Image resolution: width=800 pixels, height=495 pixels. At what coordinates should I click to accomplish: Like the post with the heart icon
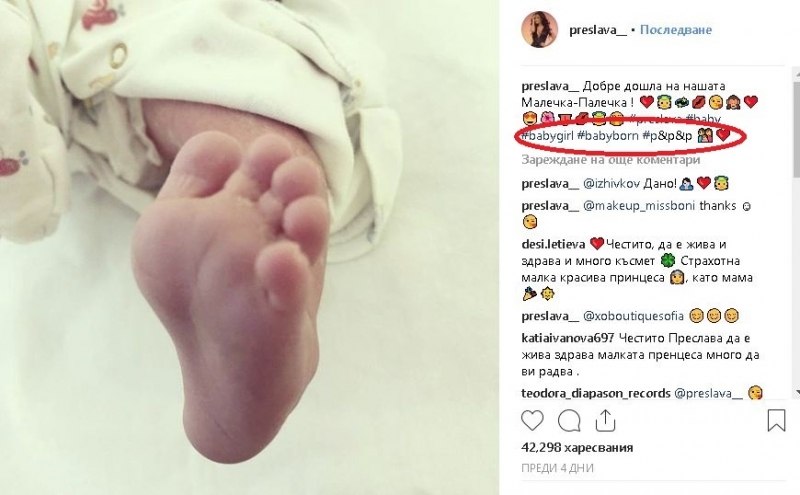(x=532, y=421)
